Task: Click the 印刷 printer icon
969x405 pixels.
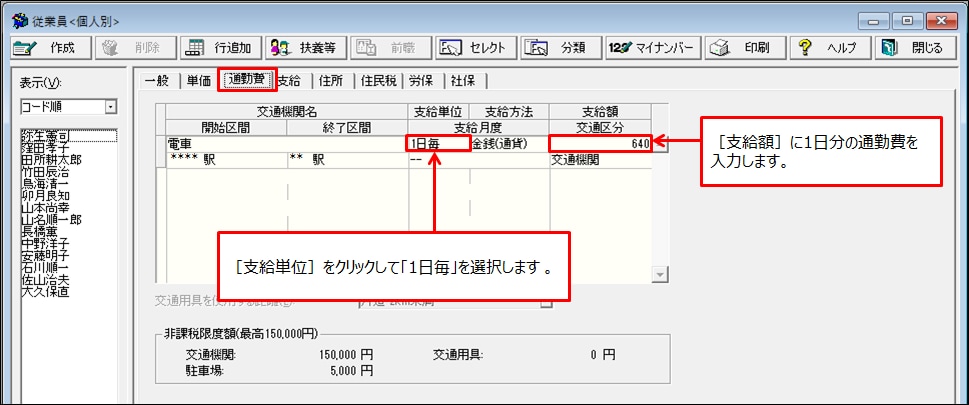Action: [x=721, y=48]
